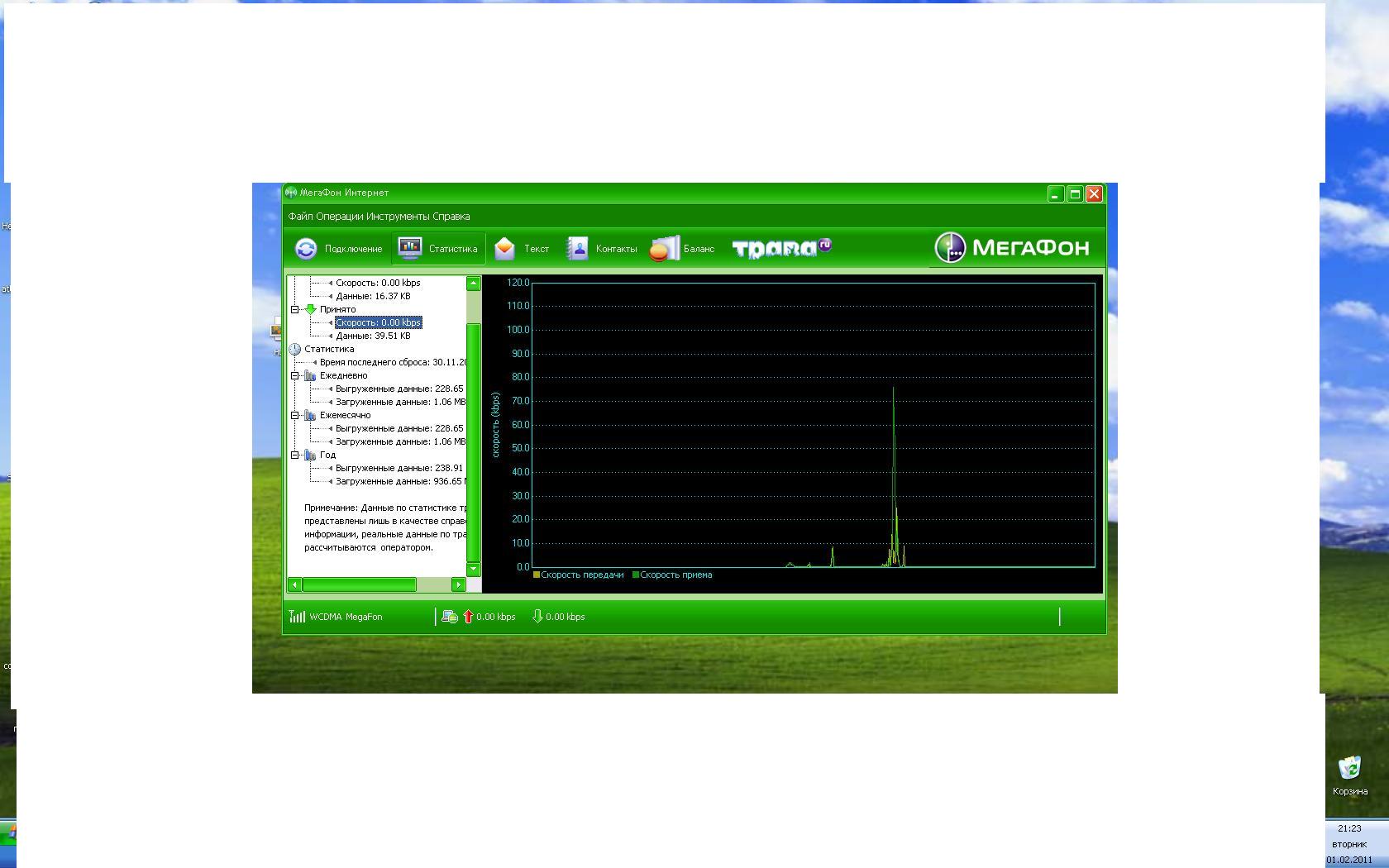This screenshot has width=1389, height=868.
Task: Switch to the Контакты tab label
Action: pyautogui.click(x=616, y=249)
